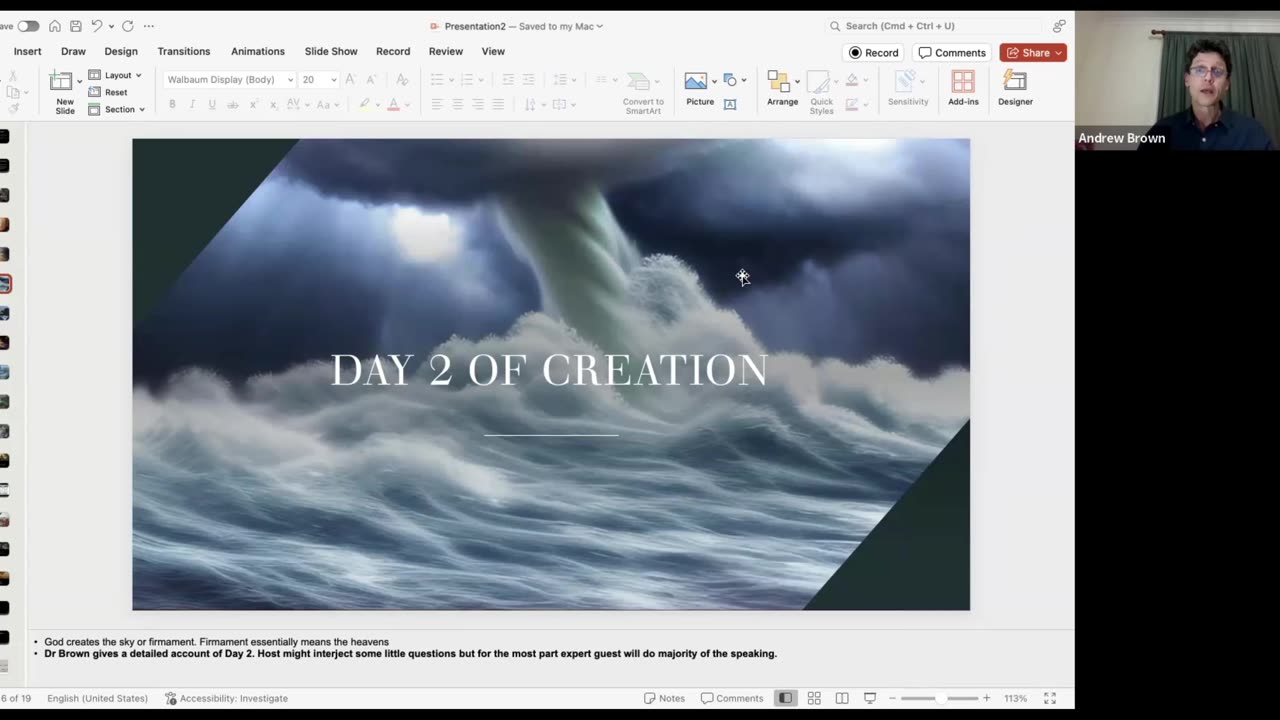The width and height of the screenshot is (1280, 720).
Task: Open the Shapes dropdown arrow
Action: 744,80
